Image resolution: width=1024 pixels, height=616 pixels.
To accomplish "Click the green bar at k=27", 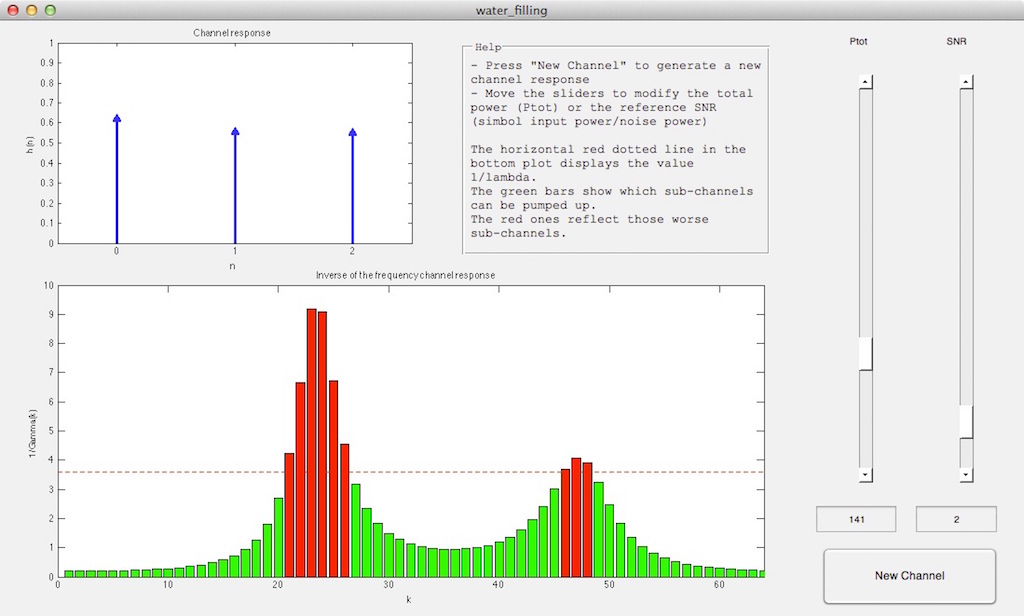I will point(356,530).
